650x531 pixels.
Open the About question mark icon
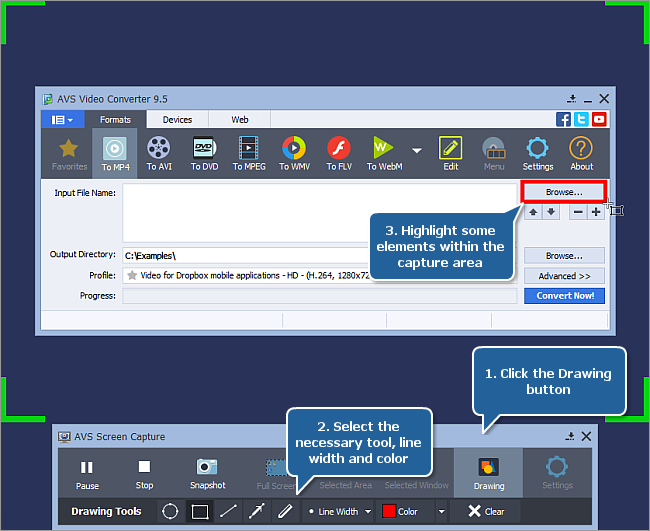pos(581,153)
